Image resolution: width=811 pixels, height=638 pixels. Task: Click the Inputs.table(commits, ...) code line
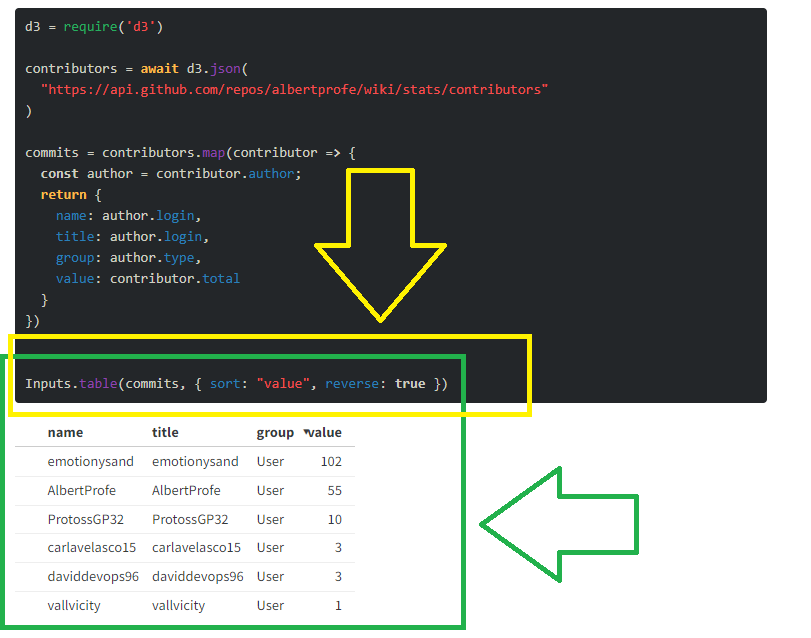click(236, 384)
